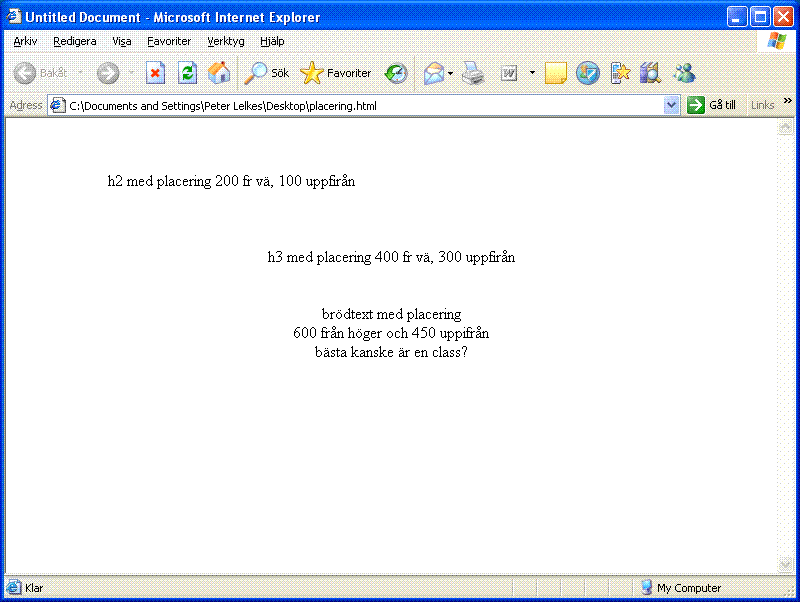800x602 pixels.
Task: Open the Research books icon
Action: 650,73
